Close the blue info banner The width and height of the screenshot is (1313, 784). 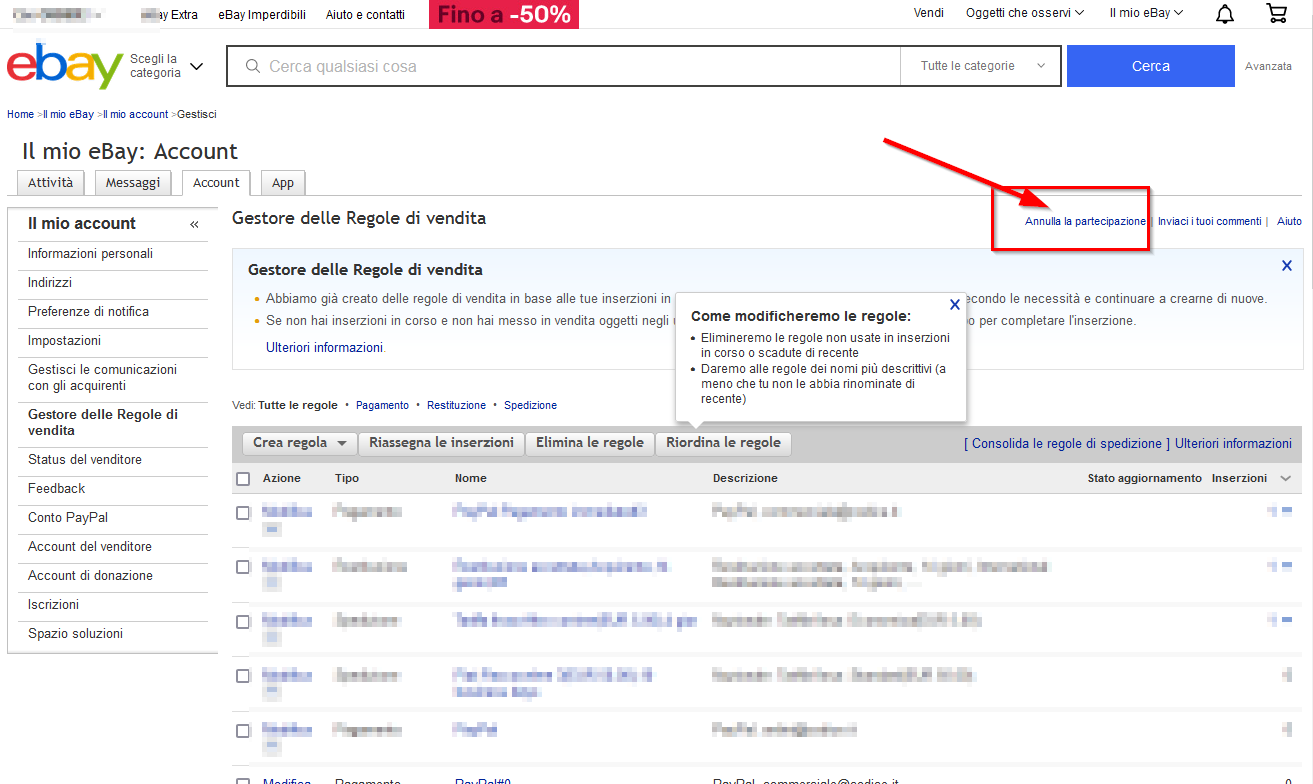point(1287,266)
